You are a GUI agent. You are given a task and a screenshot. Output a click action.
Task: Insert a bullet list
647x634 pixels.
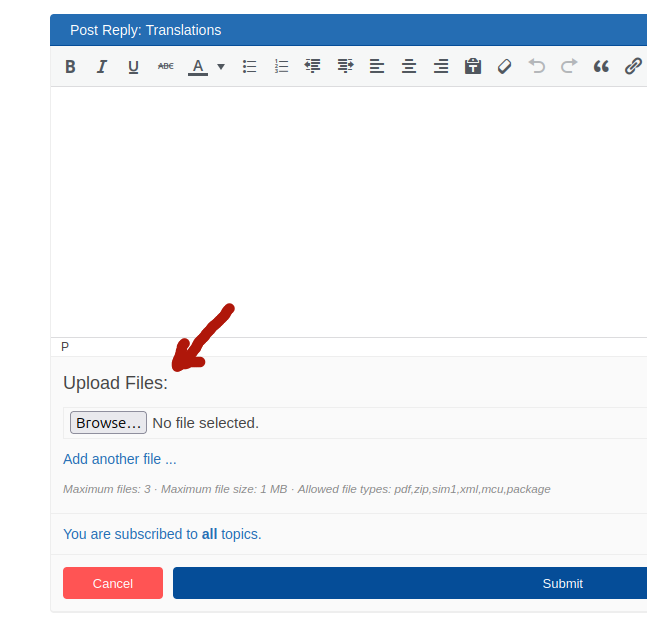pos(250,67)
